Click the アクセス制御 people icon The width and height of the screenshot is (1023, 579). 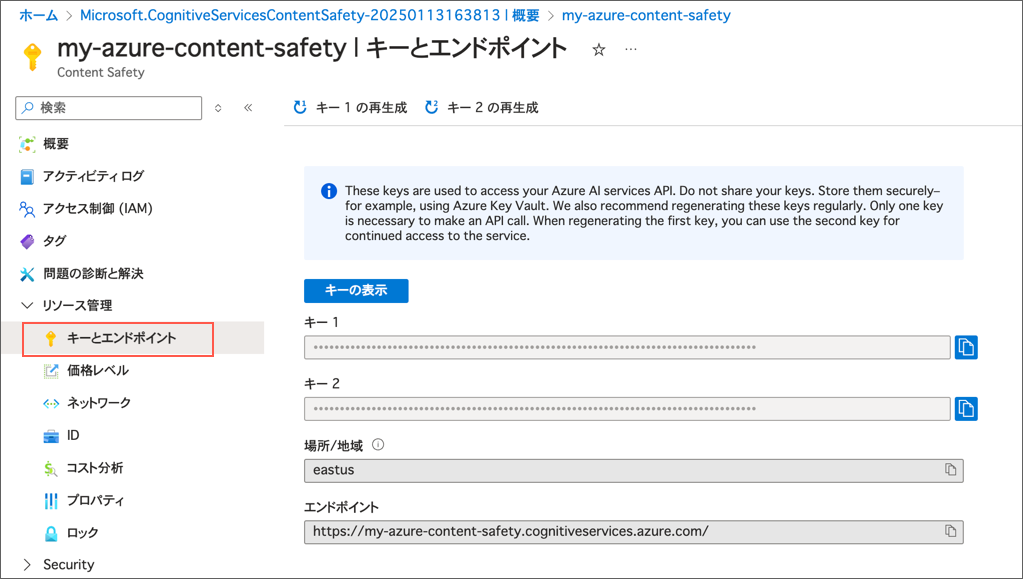27,209
